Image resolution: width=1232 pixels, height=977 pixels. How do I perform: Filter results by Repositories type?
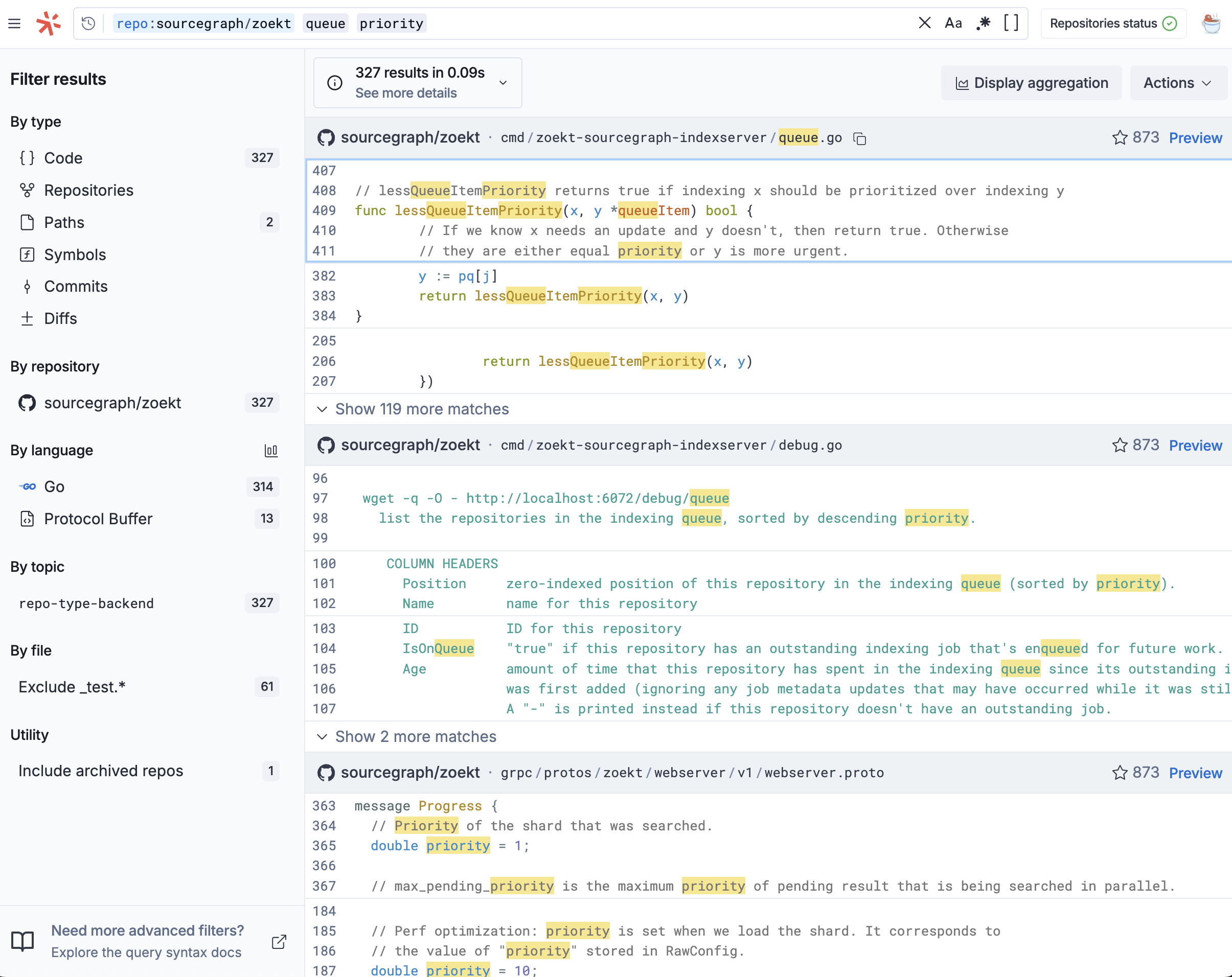coord(149,190)
